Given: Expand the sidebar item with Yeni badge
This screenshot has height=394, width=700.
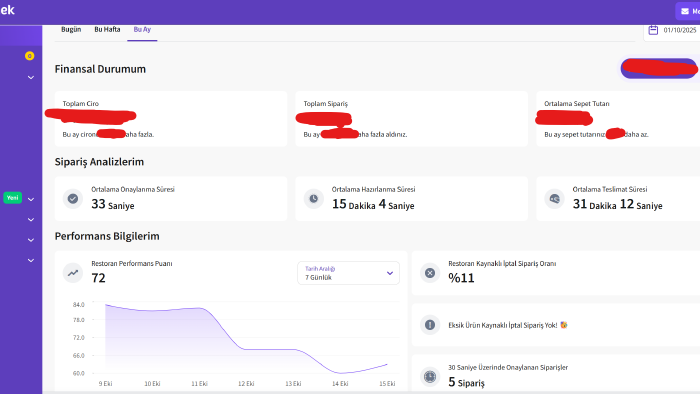Looking at the screenshot, I should click(31, 199).
